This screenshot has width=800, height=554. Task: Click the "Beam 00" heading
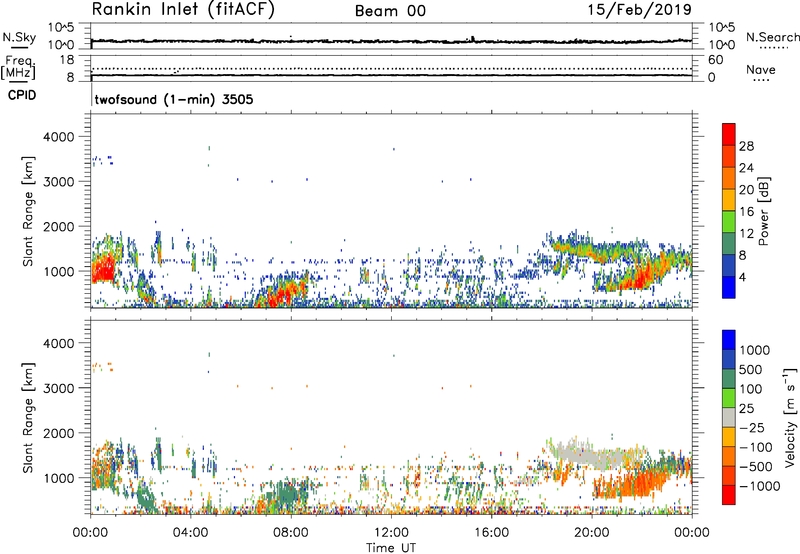click(x=390, y=11)
